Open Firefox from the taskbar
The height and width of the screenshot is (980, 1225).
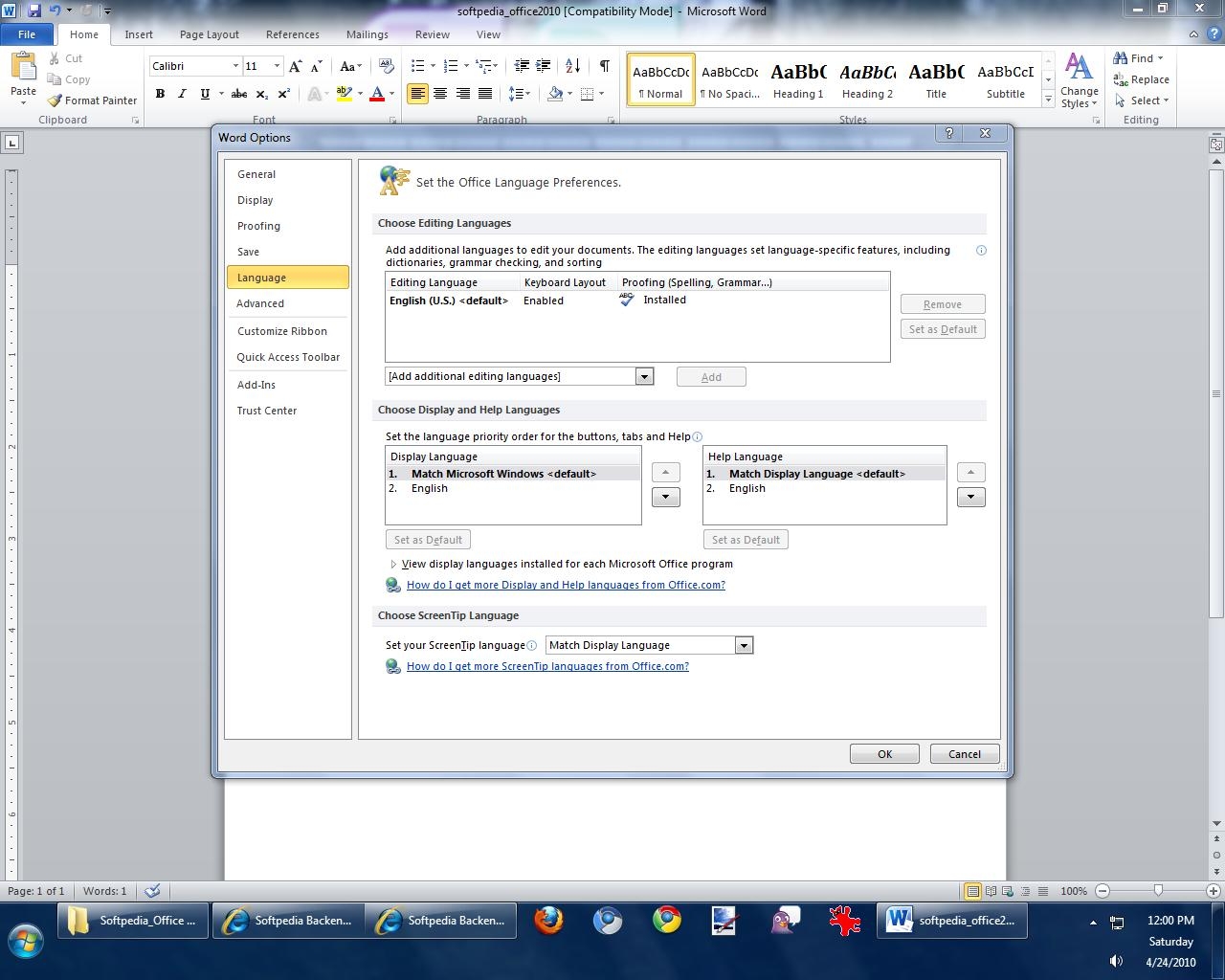548,921
